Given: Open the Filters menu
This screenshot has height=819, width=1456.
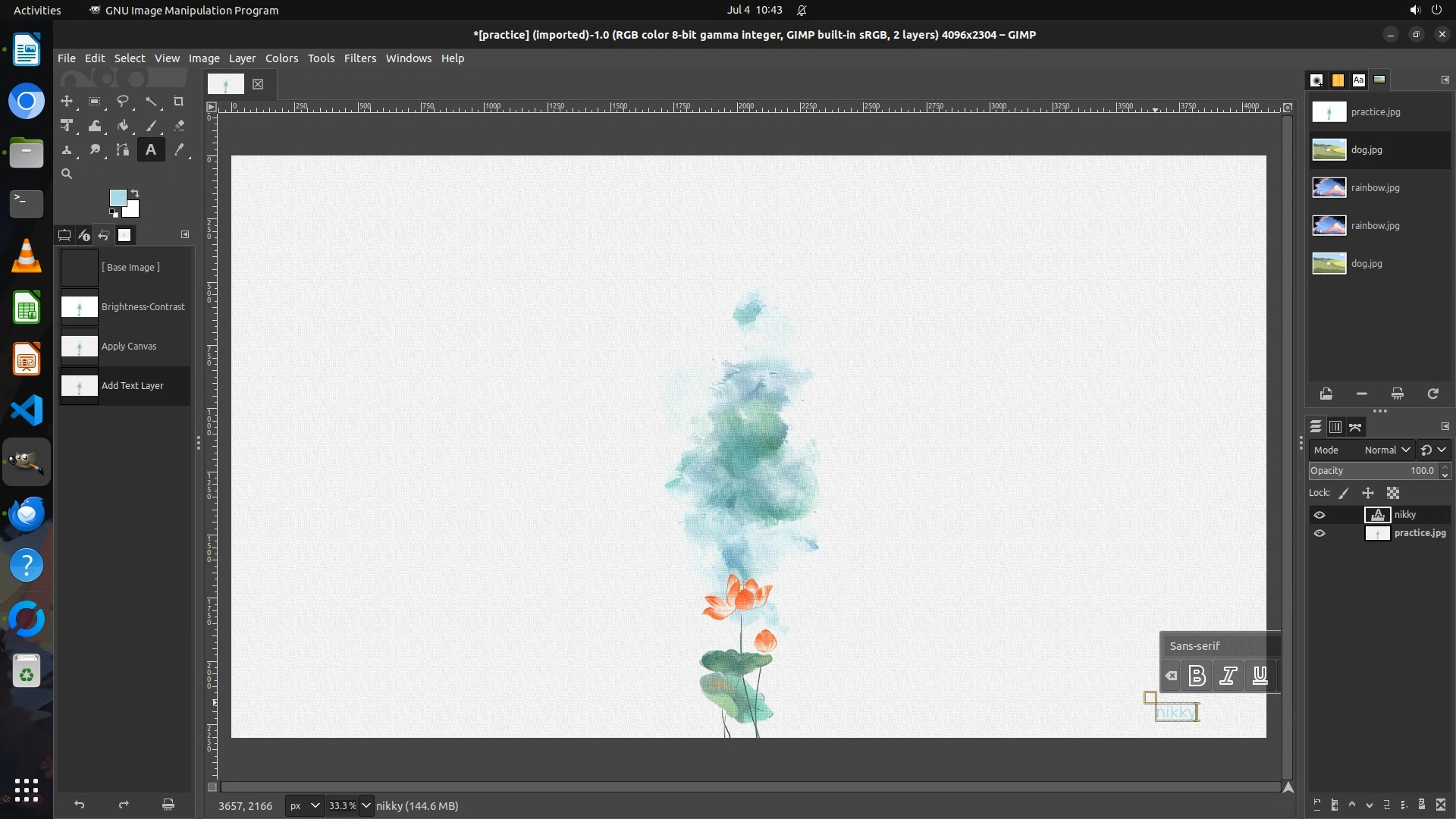Looking at the screenshot, I should 359,58.
